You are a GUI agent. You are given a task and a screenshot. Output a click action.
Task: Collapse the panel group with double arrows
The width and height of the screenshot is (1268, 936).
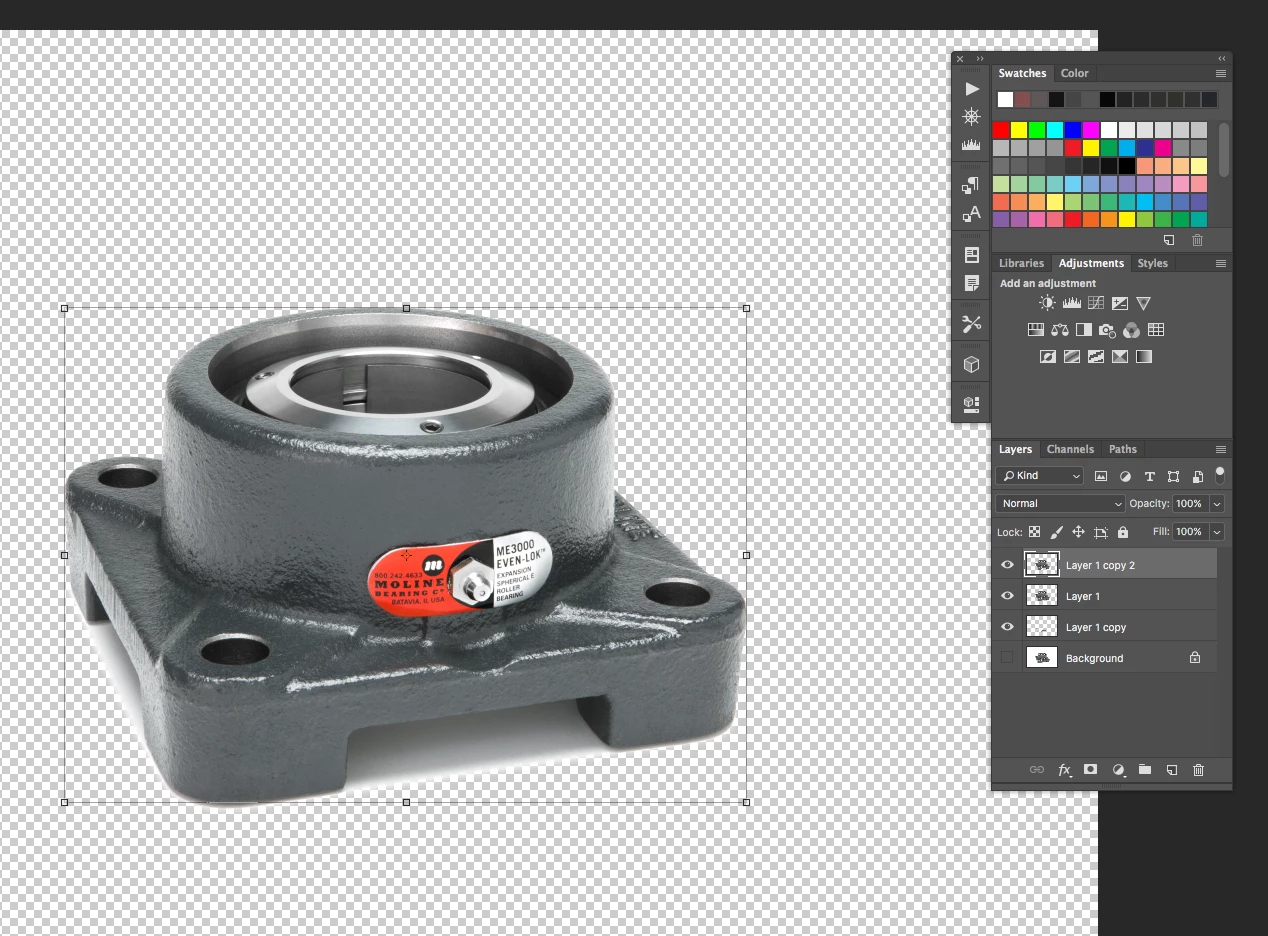[1222, 59]
